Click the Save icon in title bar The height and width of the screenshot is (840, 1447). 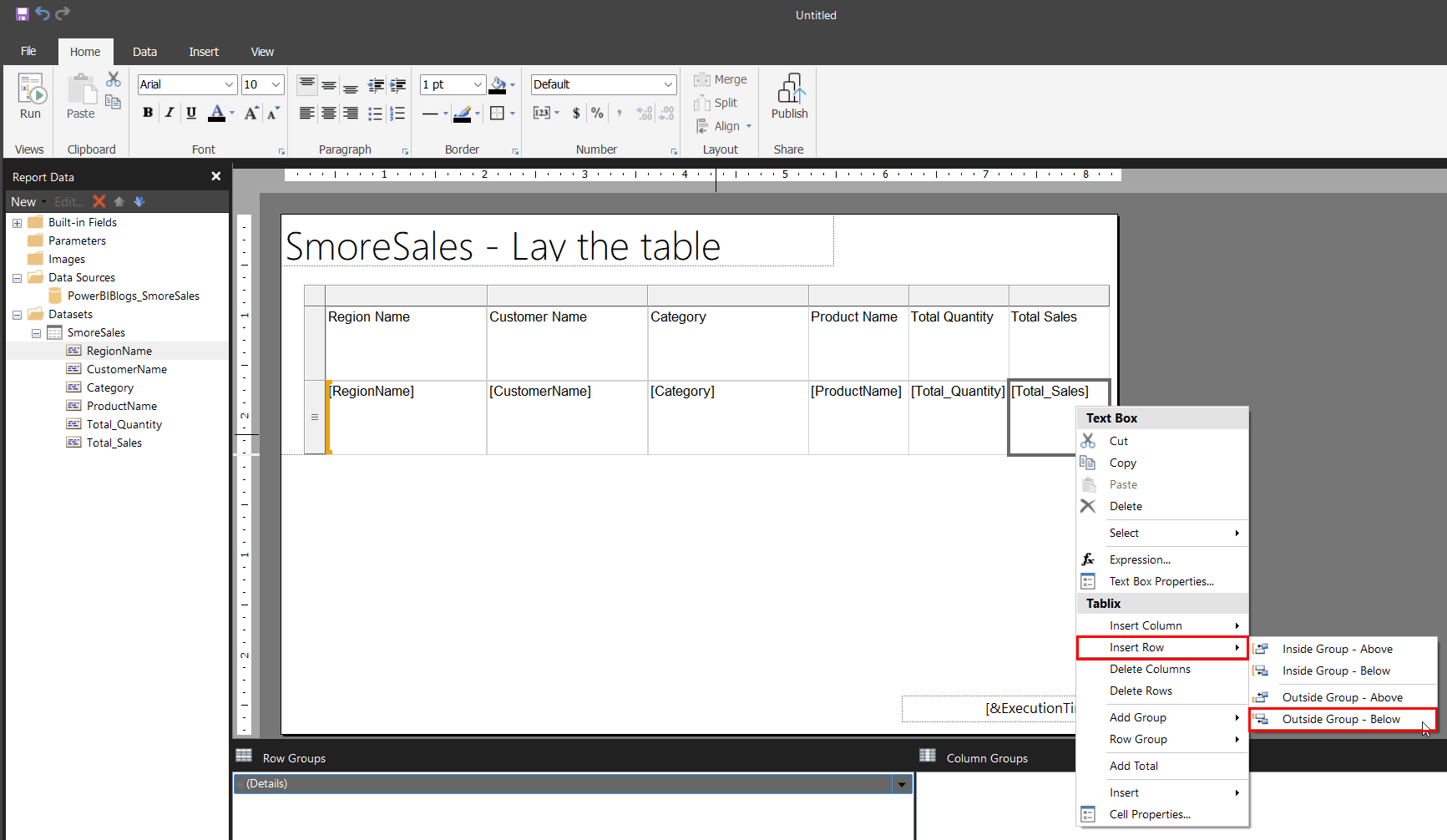coord(22,14)
